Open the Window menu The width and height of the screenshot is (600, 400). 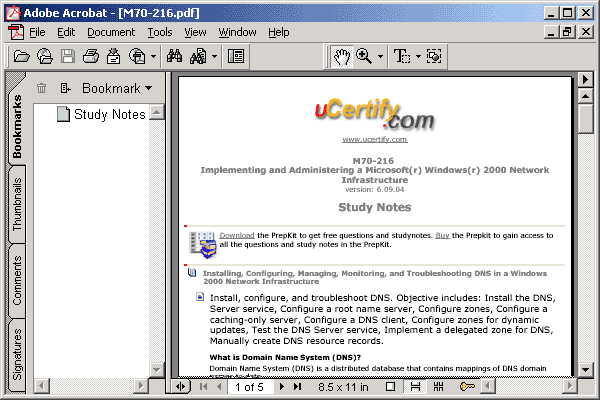[237, 33]
